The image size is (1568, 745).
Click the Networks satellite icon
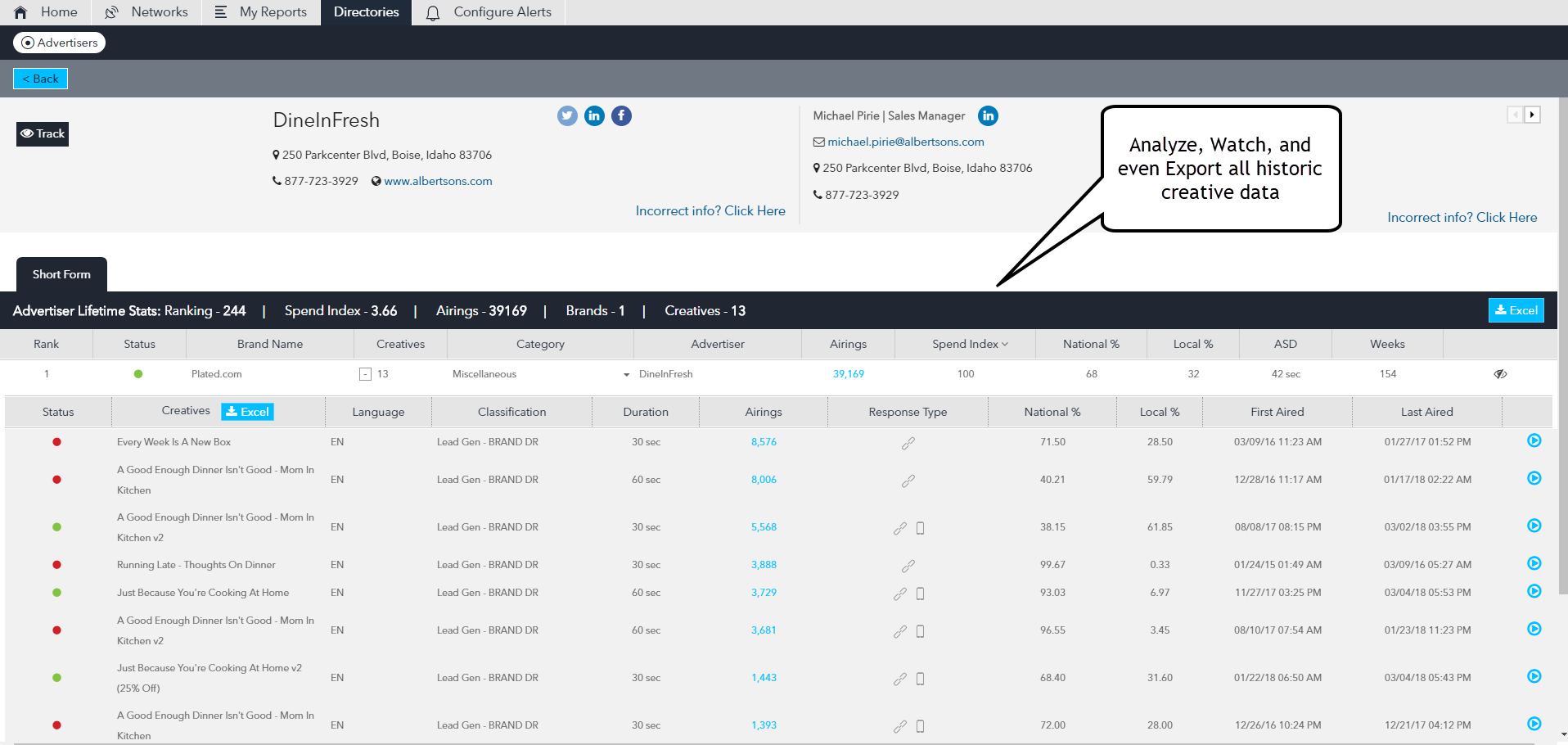point(111,12)
